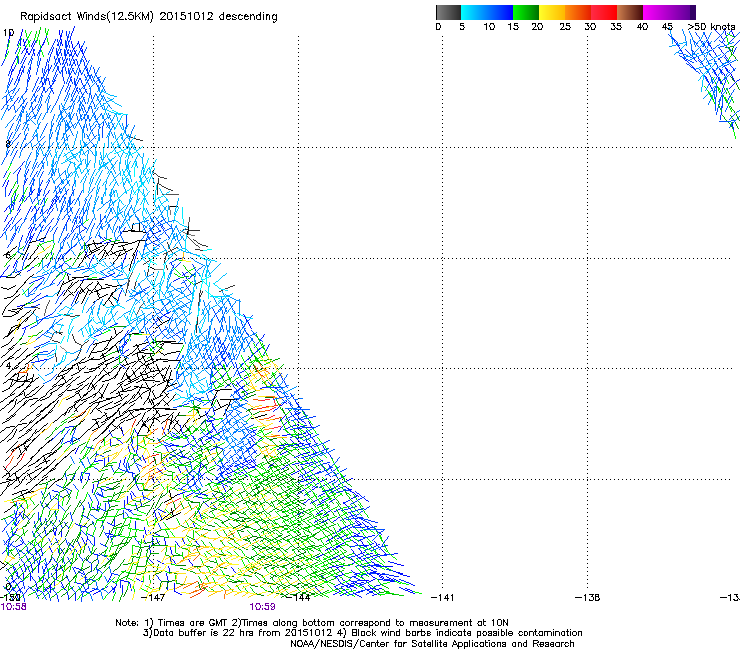Select the legend scale label "20"
Image resolution: width=740 pixels, height=650 pixels.
tap(537, 27)
